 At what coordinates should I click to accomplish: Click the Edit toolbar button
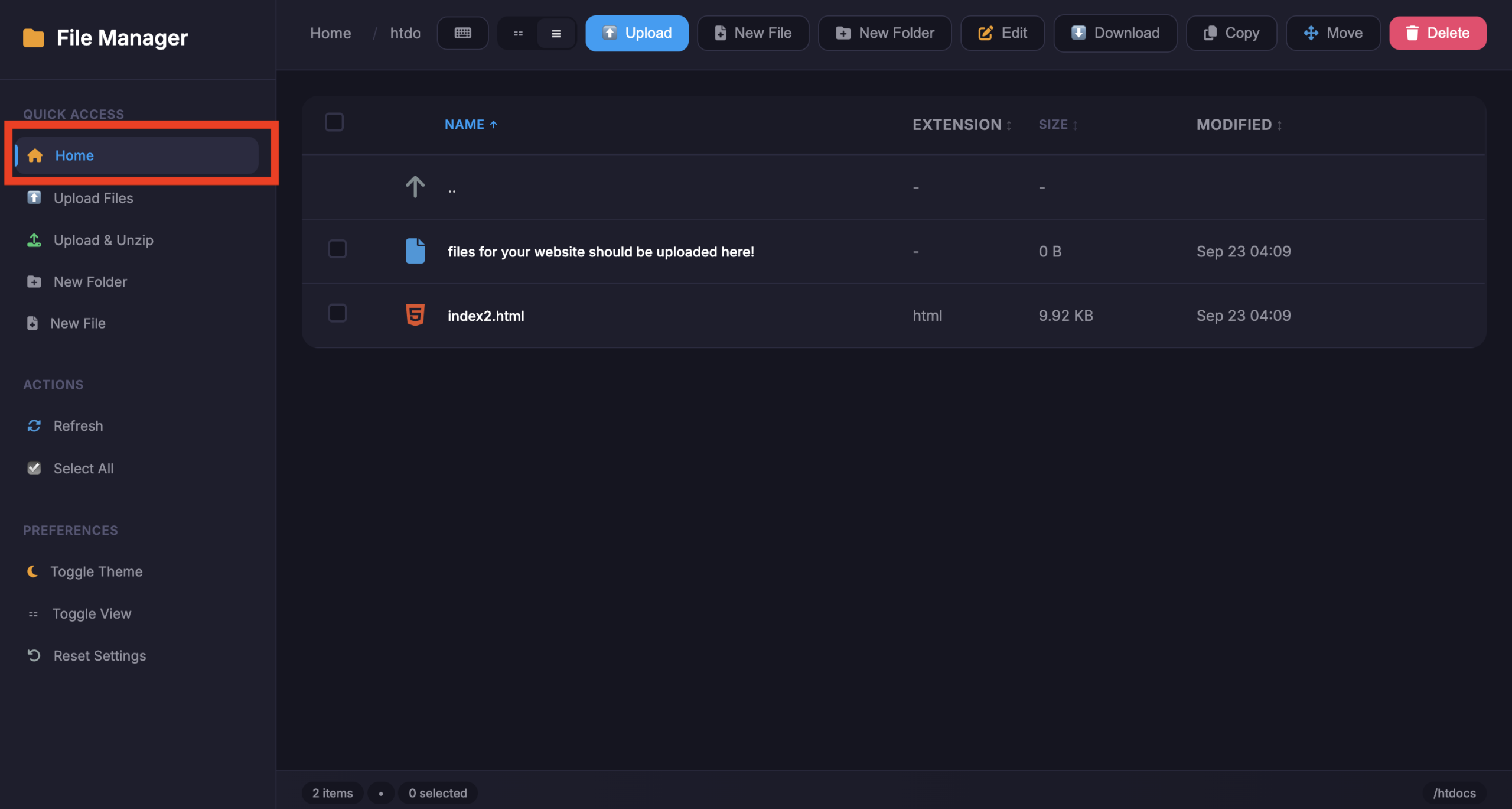pyautogui.click(x=1003, y=33)
